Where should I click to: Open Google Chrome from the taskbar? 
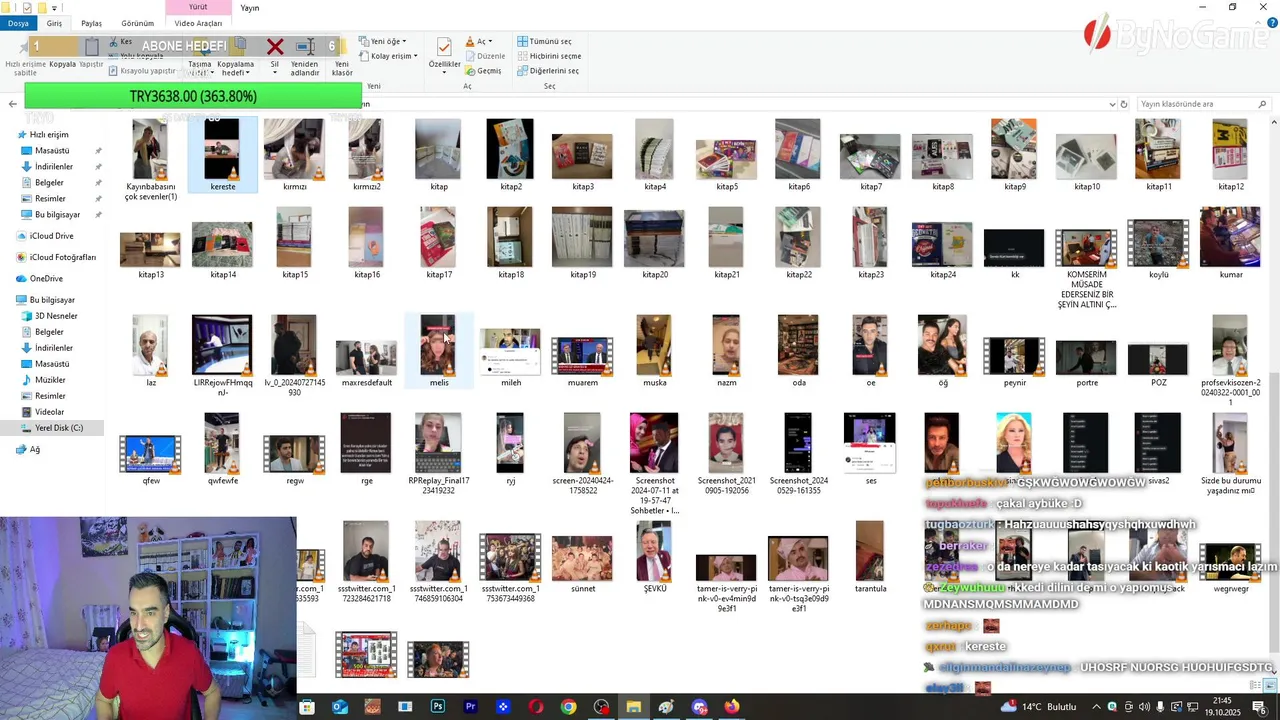click(x=568, y=707)
